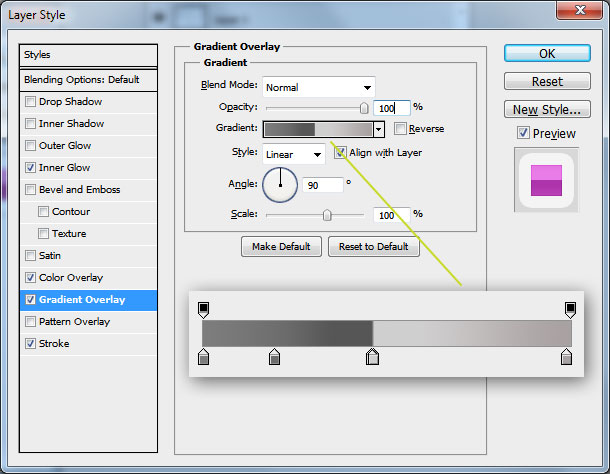Enable the Inner Shadow checkbox
Image resolution: width=610 pixels, height=474 pixels.
click(x=30, y=124)
